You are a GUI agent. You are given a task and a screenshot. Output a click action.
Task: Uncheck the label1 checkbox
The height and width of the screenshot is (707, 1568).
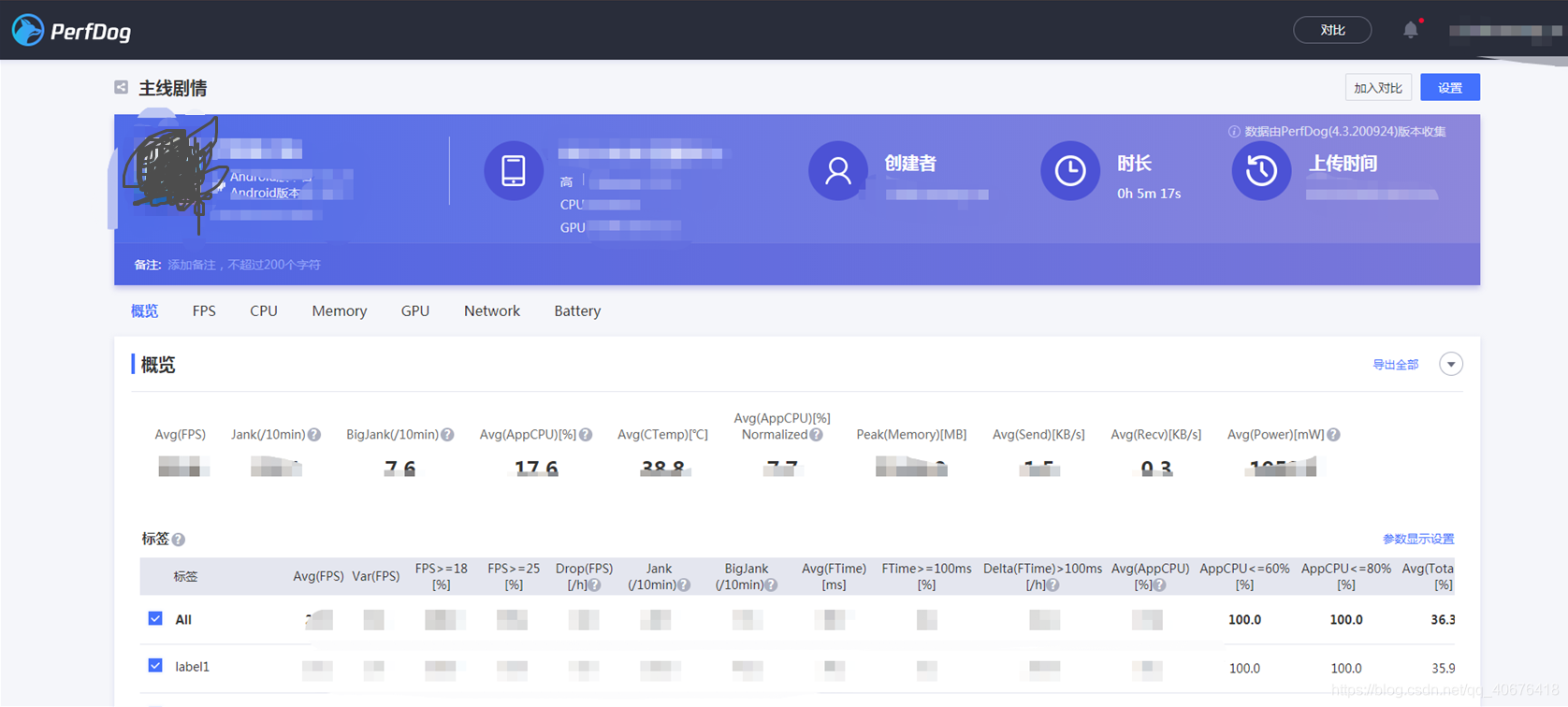pyautogui.click(x=155, y=666)
